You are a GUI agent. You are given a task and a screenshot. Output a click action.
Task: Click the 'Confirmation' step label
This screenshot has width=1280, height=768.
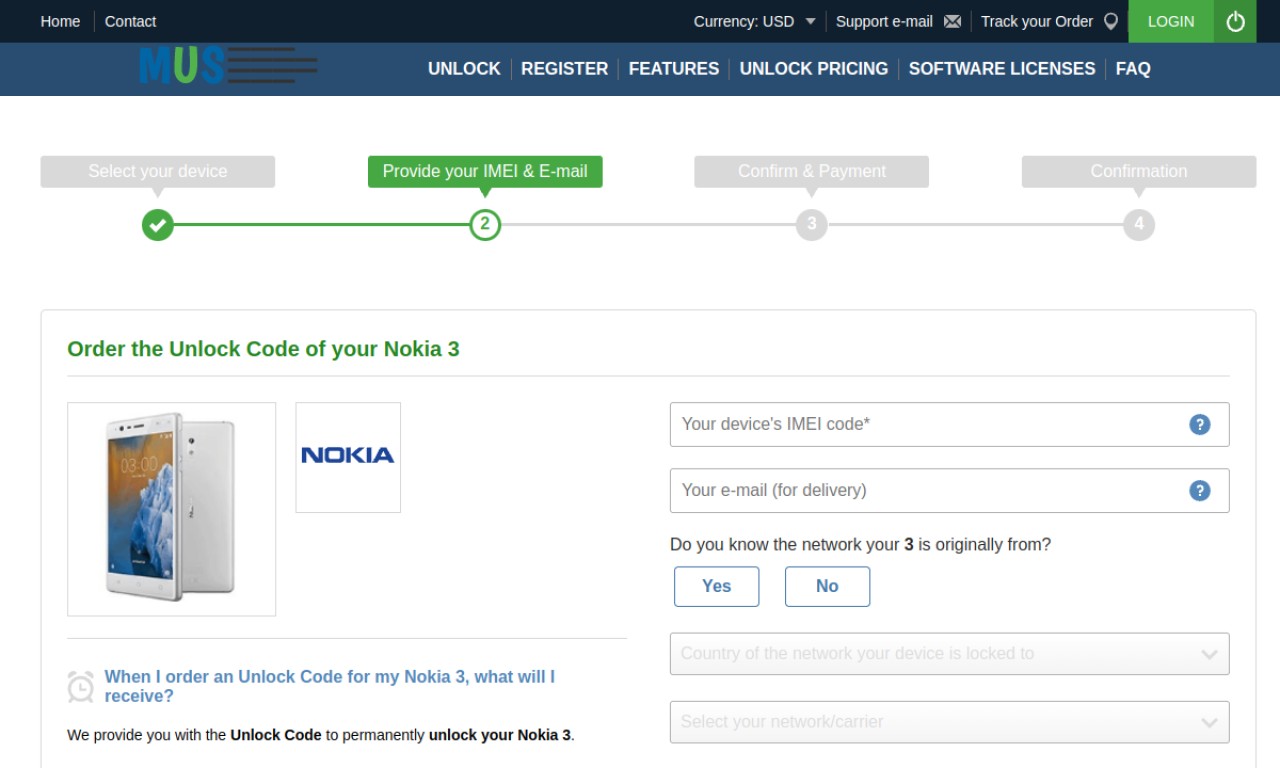tap(1139, 171)
